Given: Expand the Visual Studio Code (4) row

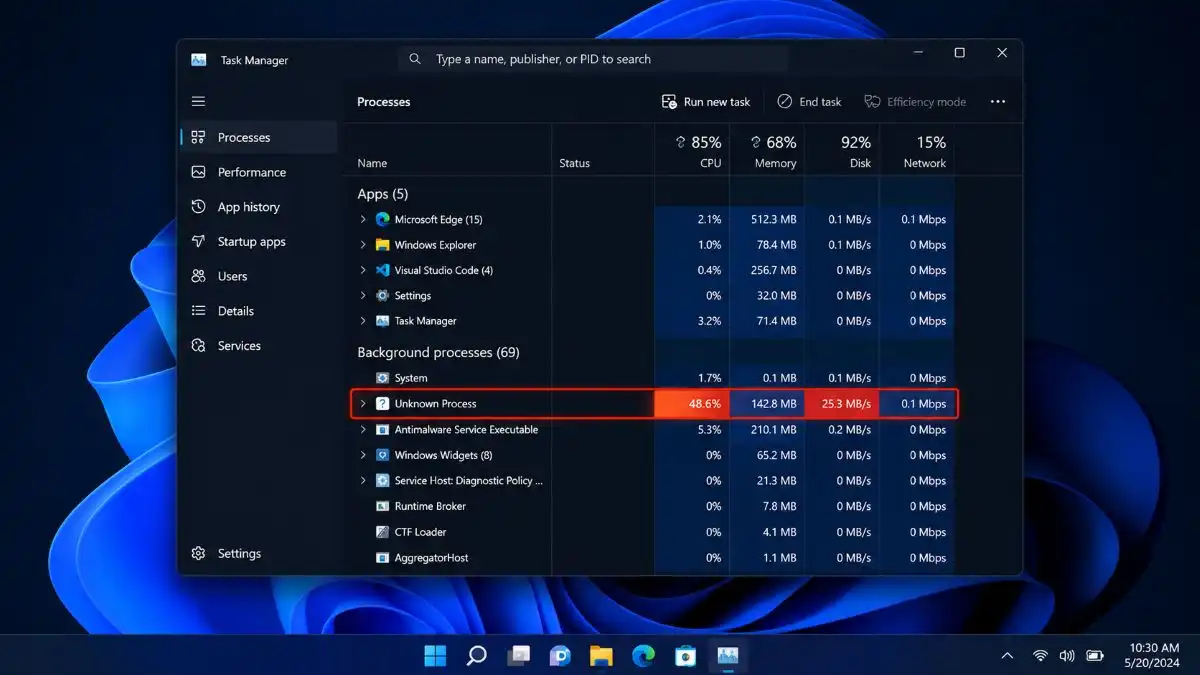Looking at the screenshot, I should tap(363, 270).
